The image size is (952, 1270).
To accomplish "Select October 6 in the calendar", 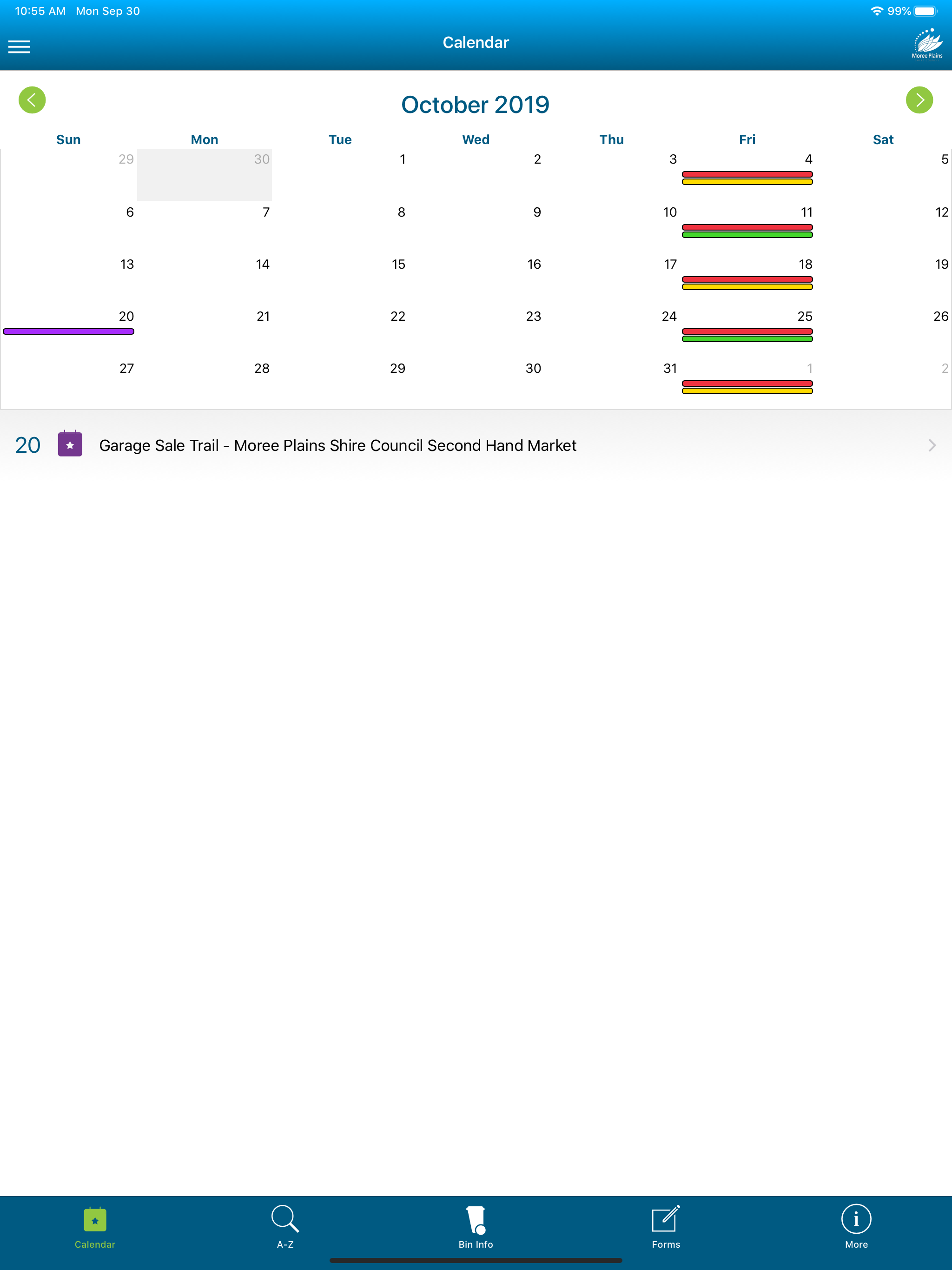I will pyautogui.click(x=68, y=227).
